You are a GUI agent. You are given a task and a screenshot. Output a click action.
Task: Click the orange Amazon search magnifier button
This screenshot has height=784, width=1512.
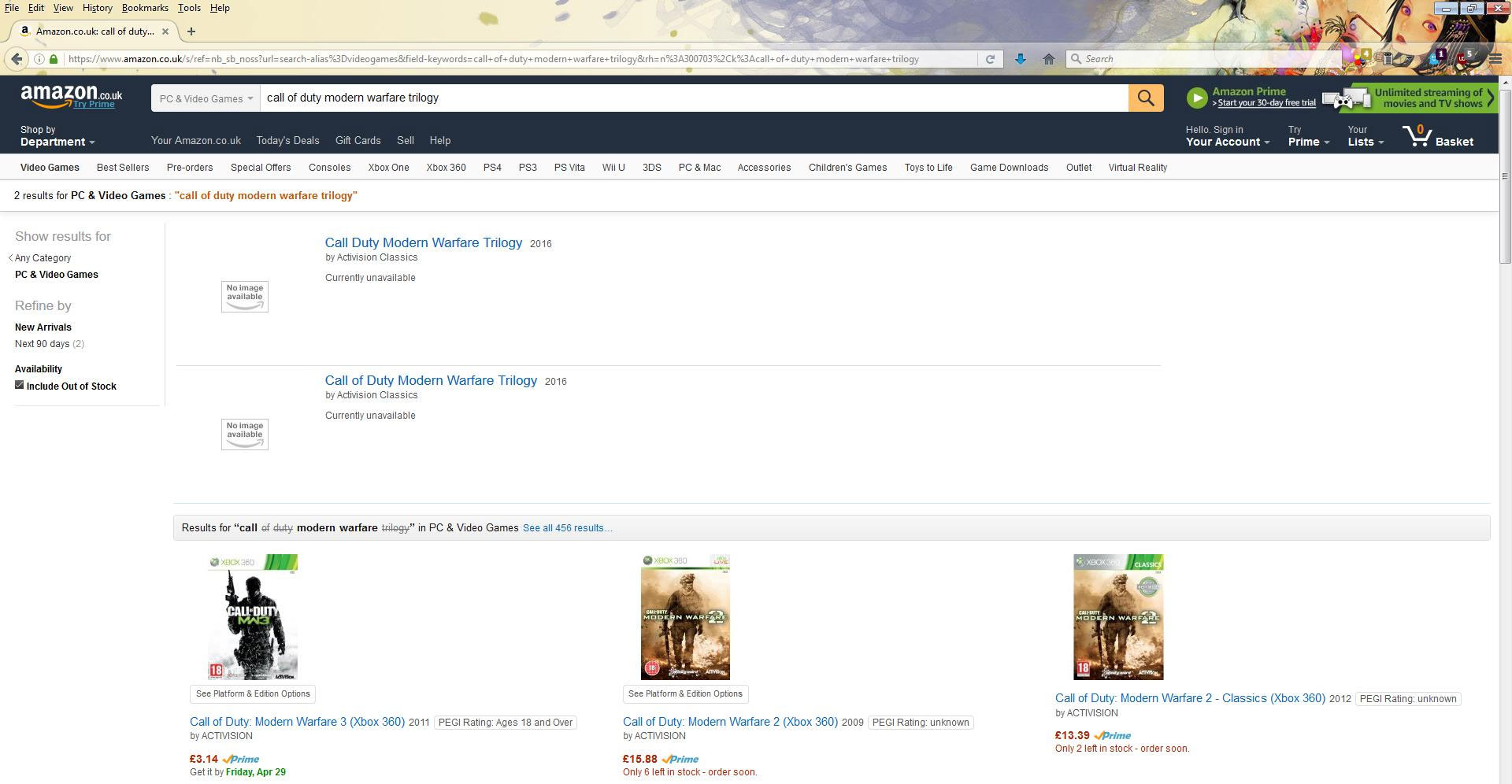(1145, 98)
